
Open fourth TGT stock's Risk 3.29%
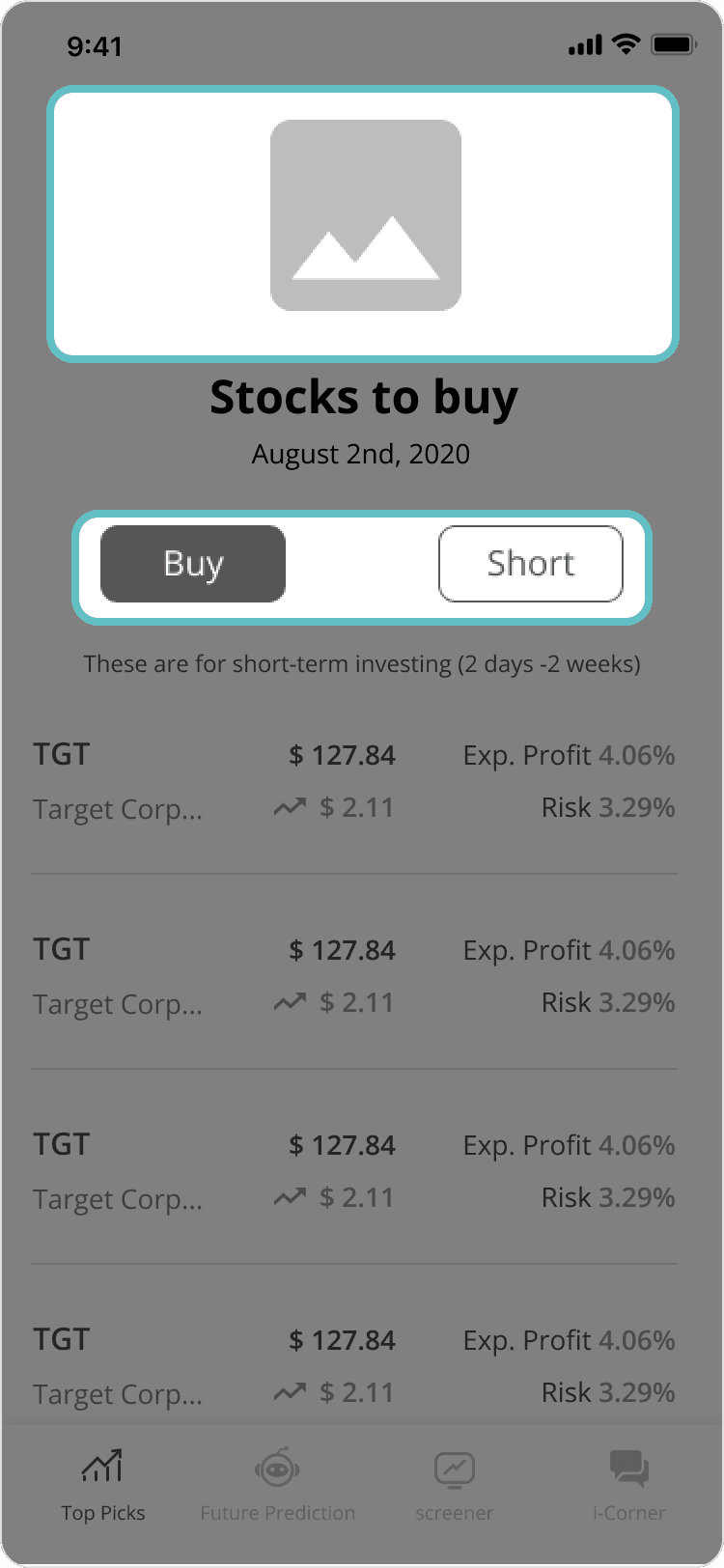pos(608,1392)
